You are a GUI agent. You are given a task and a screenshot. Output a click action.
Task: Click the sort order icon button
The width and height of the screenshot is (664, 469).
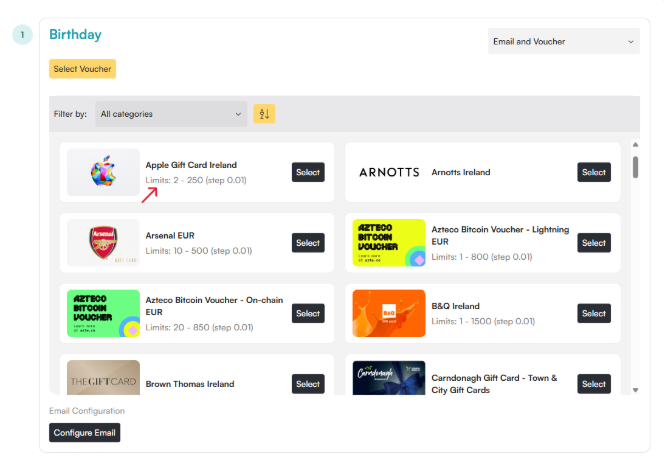[264, 114]
